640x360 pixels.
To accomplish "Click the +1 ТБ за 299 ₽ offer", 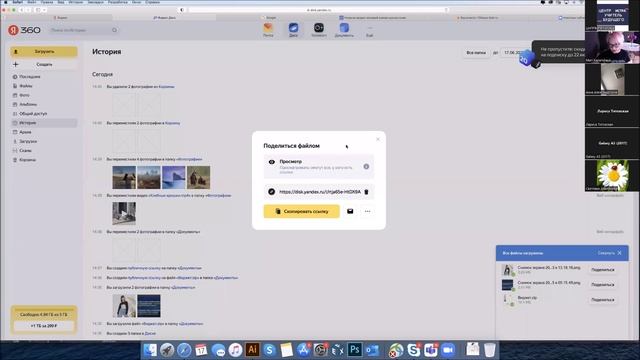I will coord(44,326).
